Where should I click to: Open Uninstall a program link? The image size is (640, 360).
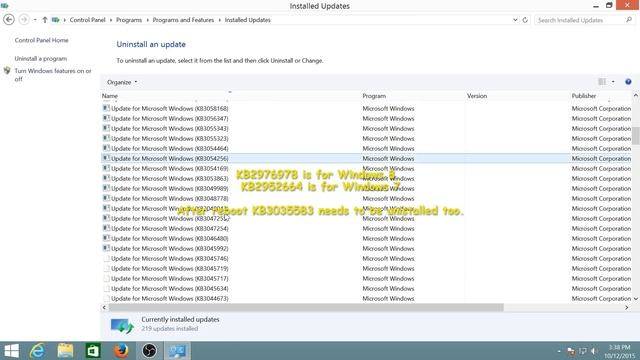click(41, 58)
